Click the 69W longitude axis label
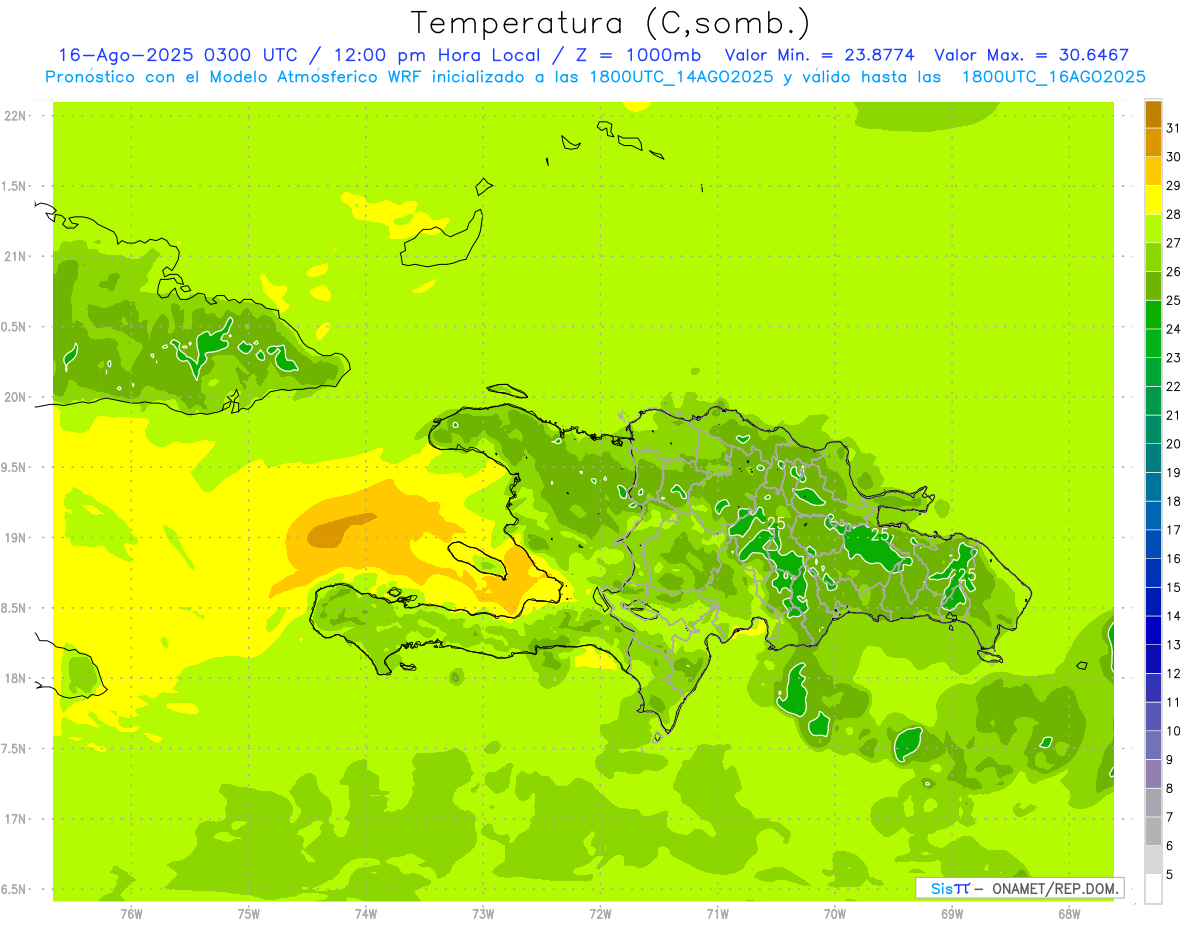The width and height of the screenshot is (1200, 927). click(x=952, y=914)
